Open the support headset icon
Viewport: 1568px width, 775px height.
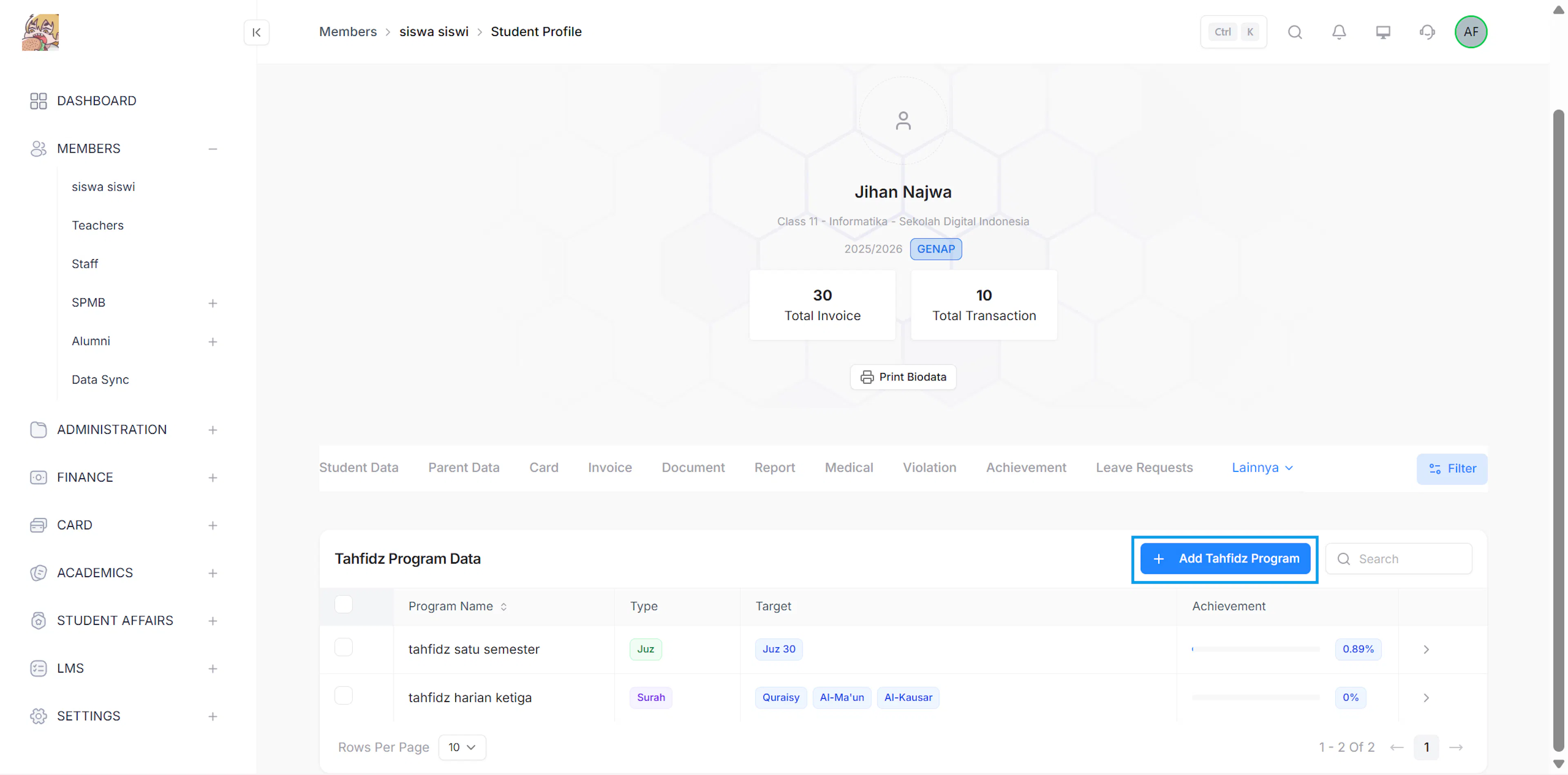point(1427,32)
